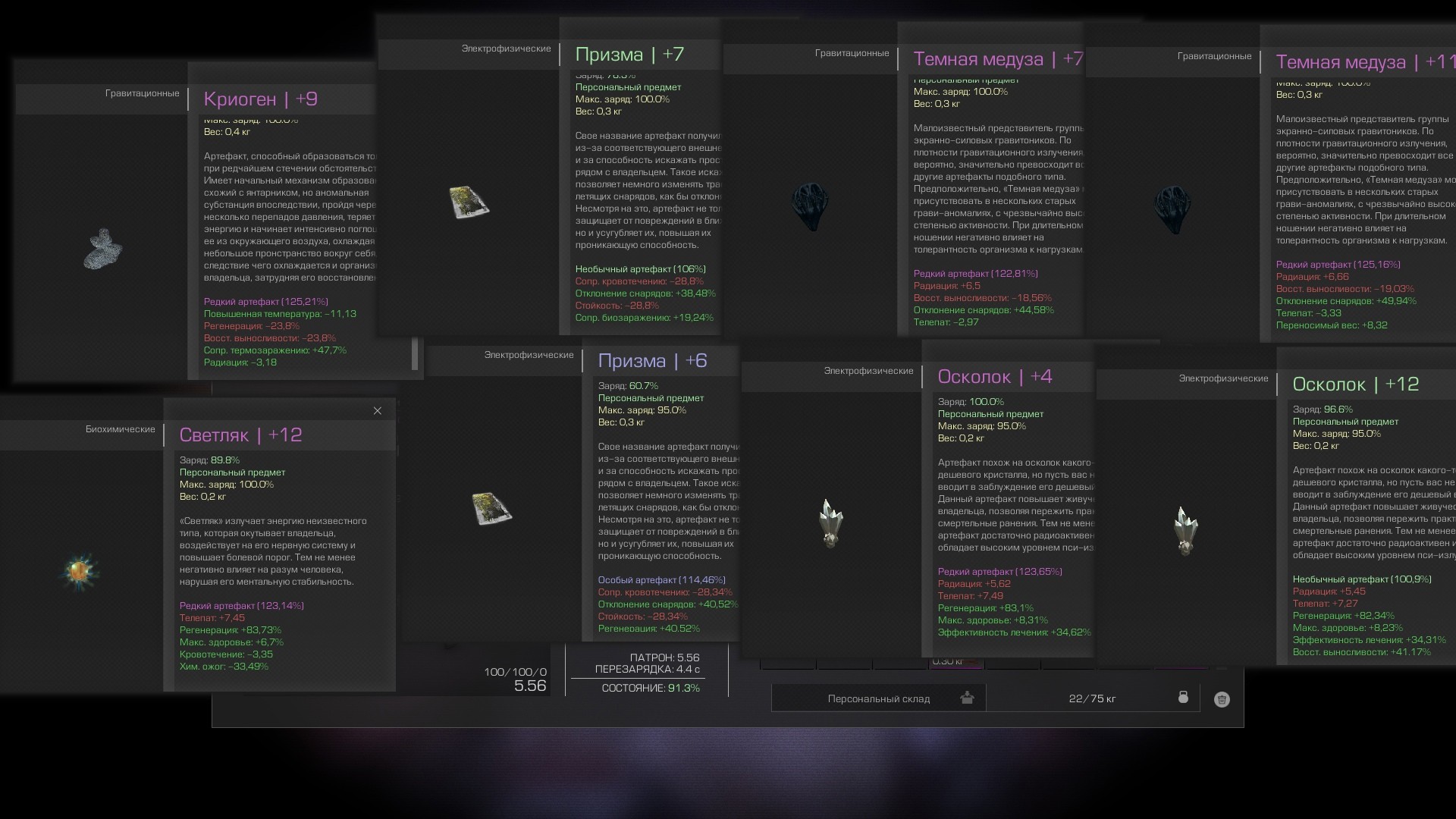Click Отклонение снарядов: +44,58% stat
The image size is (1456, 819).
[984, 310]
